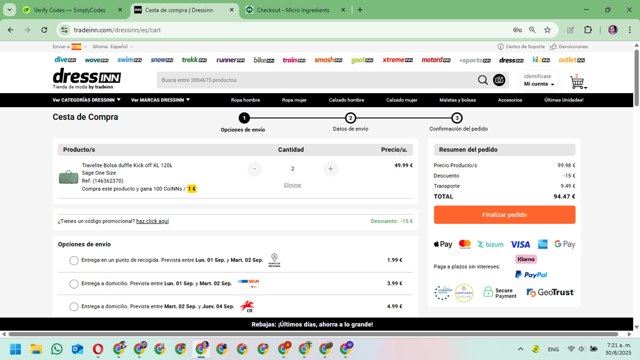Viewport: 640px width, 360px height.
Task: Decrease quantity with minus button
Action: coord(255,169)
